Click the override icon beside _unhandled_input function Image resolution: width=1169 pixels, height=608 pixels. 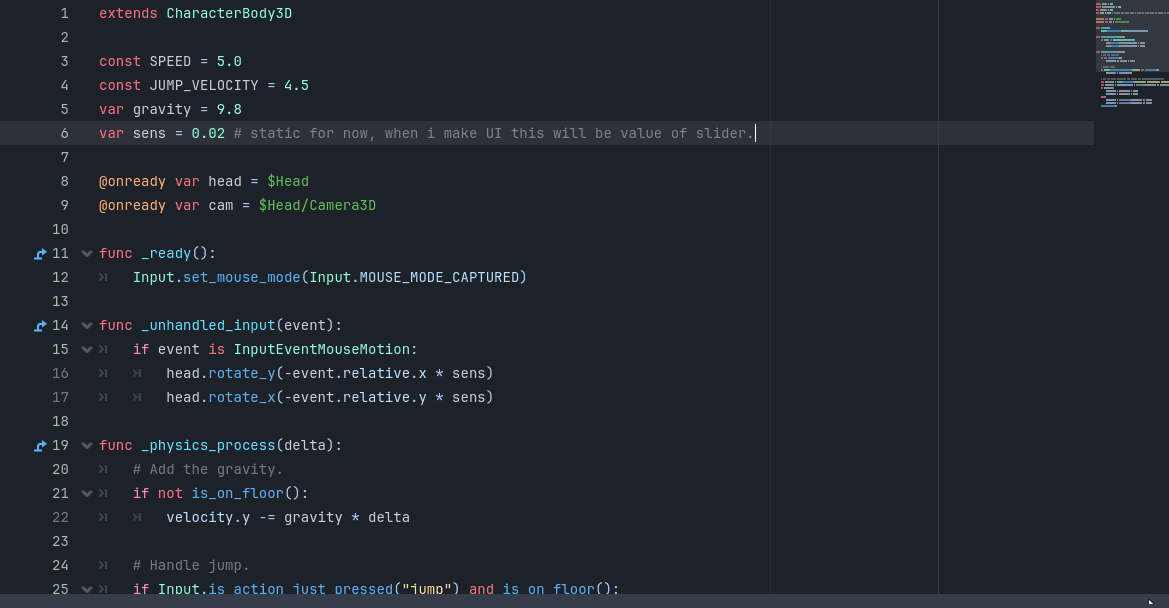click(40, 326)
